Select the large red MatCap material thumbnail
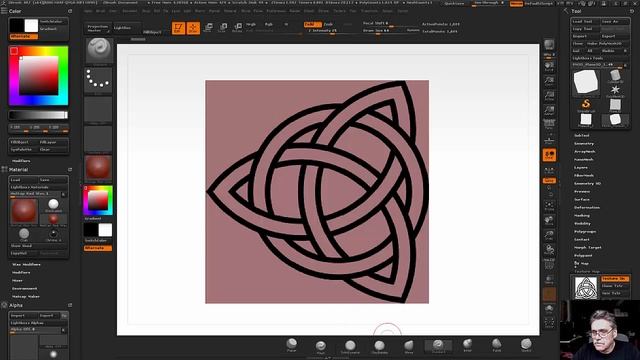The width and height of the screenshot is (640, 360). [24, 212]
